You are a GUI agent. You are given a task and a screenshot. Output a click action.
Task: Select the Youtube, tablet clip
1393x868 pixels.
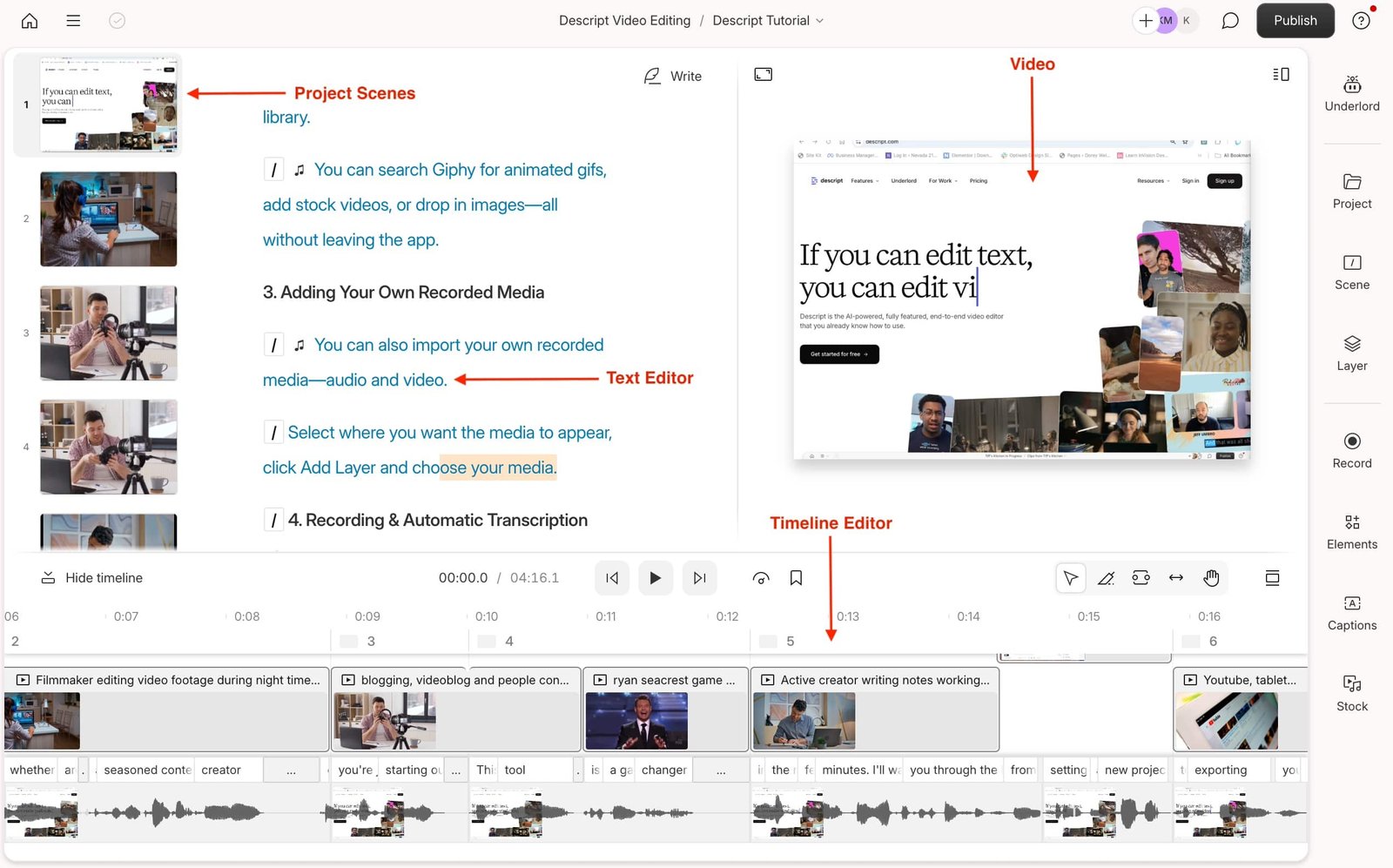point(1240,710)
